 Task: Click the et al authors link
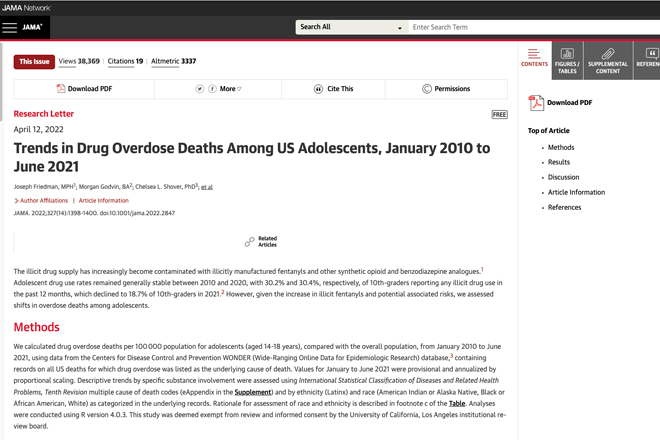(207, 187)
